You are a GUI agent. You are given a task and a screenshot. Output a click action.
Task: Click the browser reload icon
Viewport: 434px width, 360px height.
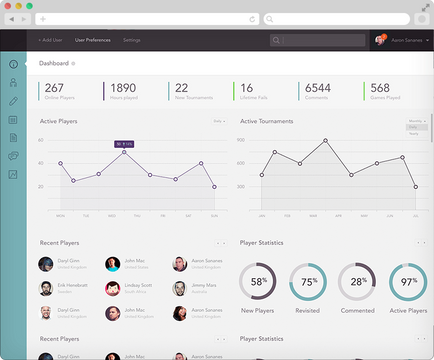tap(252, 19)
